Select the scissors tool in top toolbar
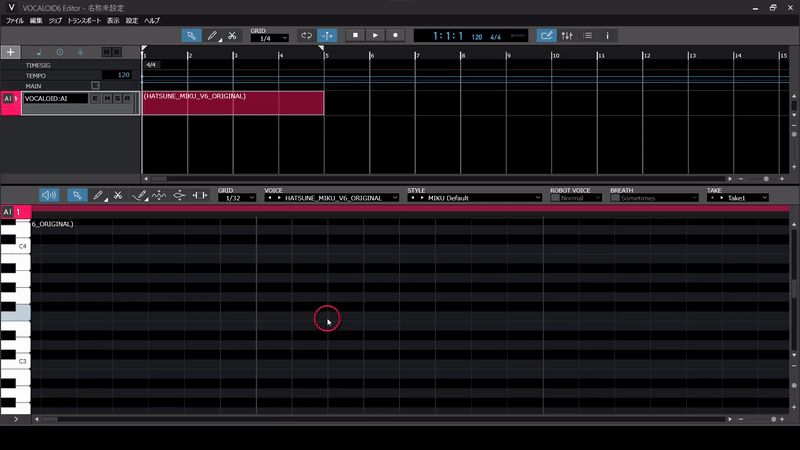This screenshot has height=450, width=800. (232, 36)
